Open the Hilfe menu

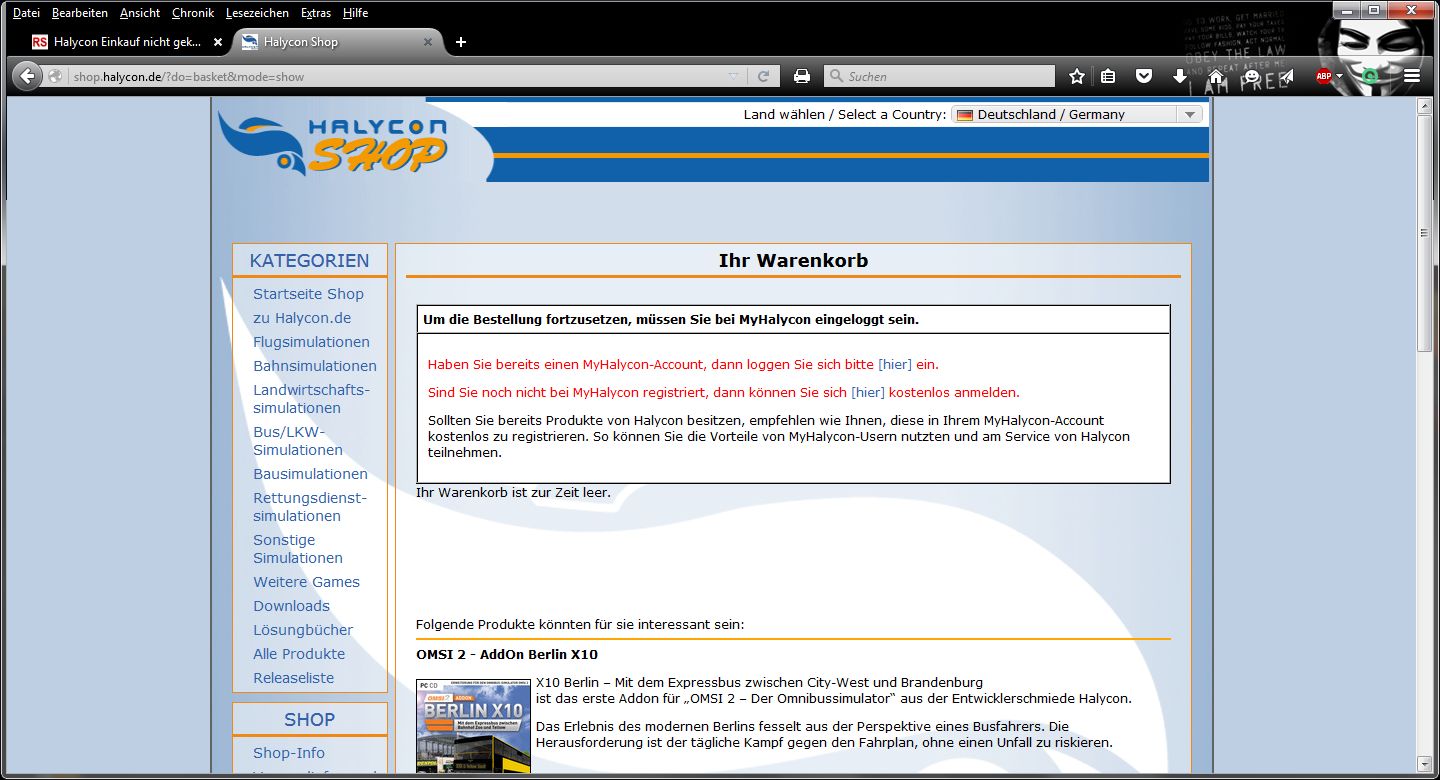tap(355, 13)
